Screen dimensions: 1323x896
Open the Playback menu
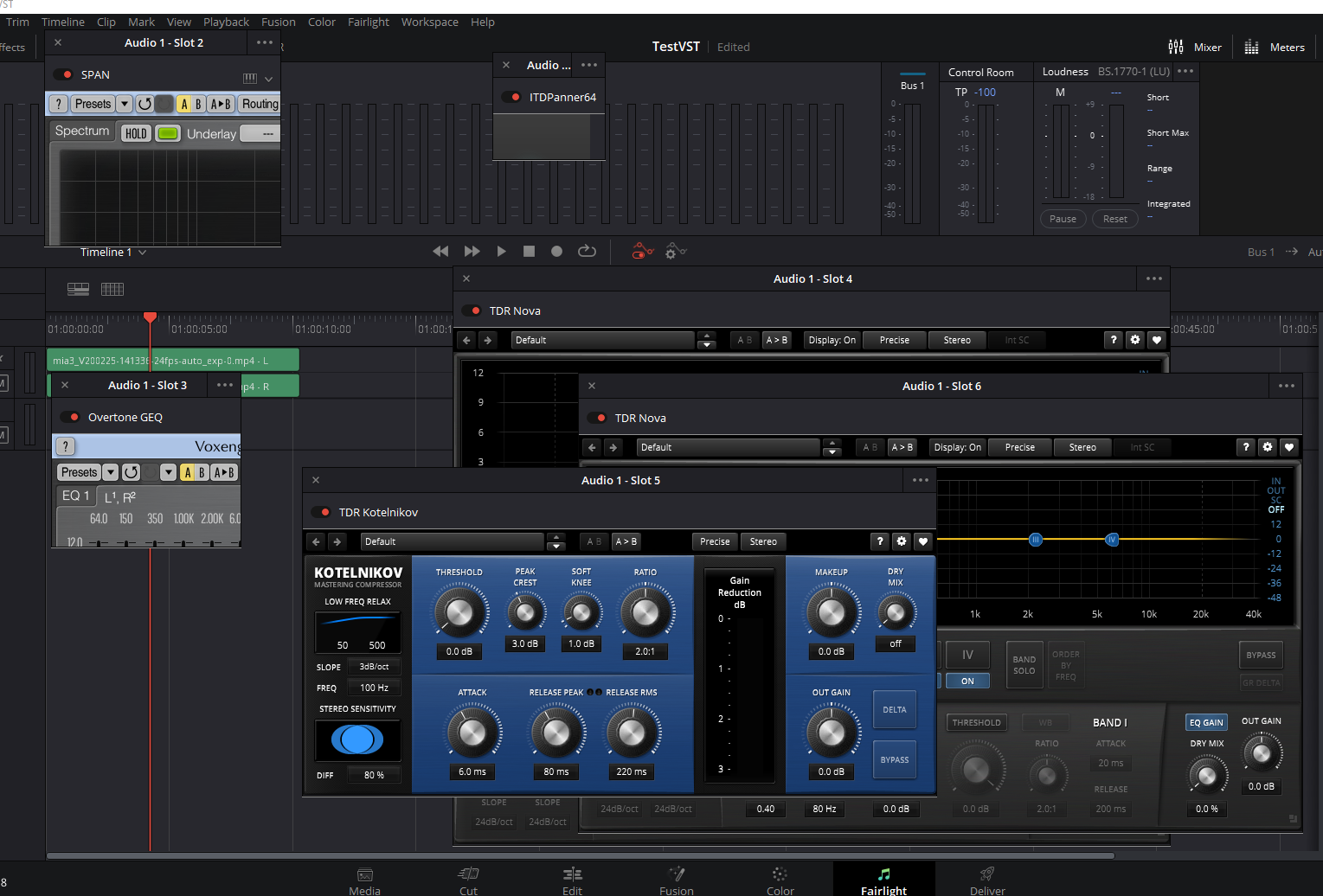[226, 22]
